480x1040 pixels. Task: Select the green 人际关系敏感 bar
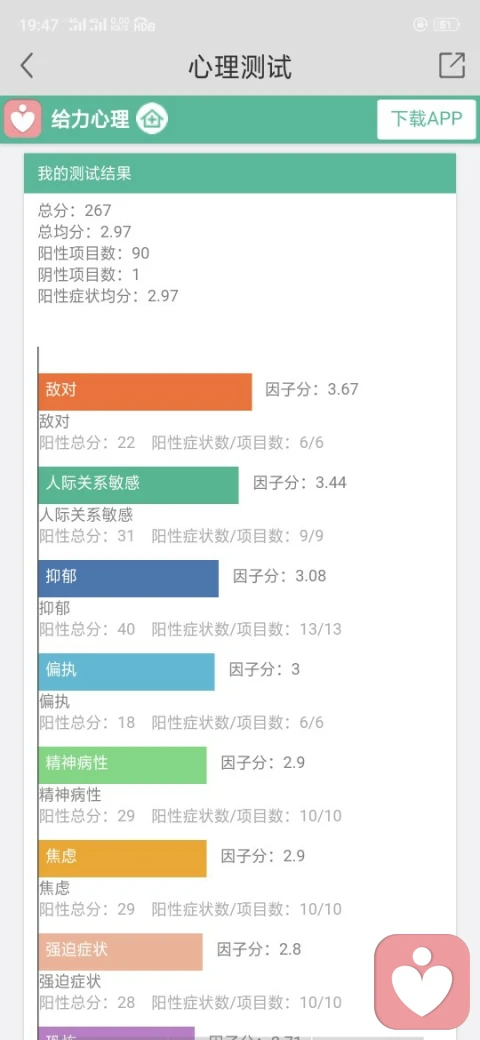tap(139, 485)
